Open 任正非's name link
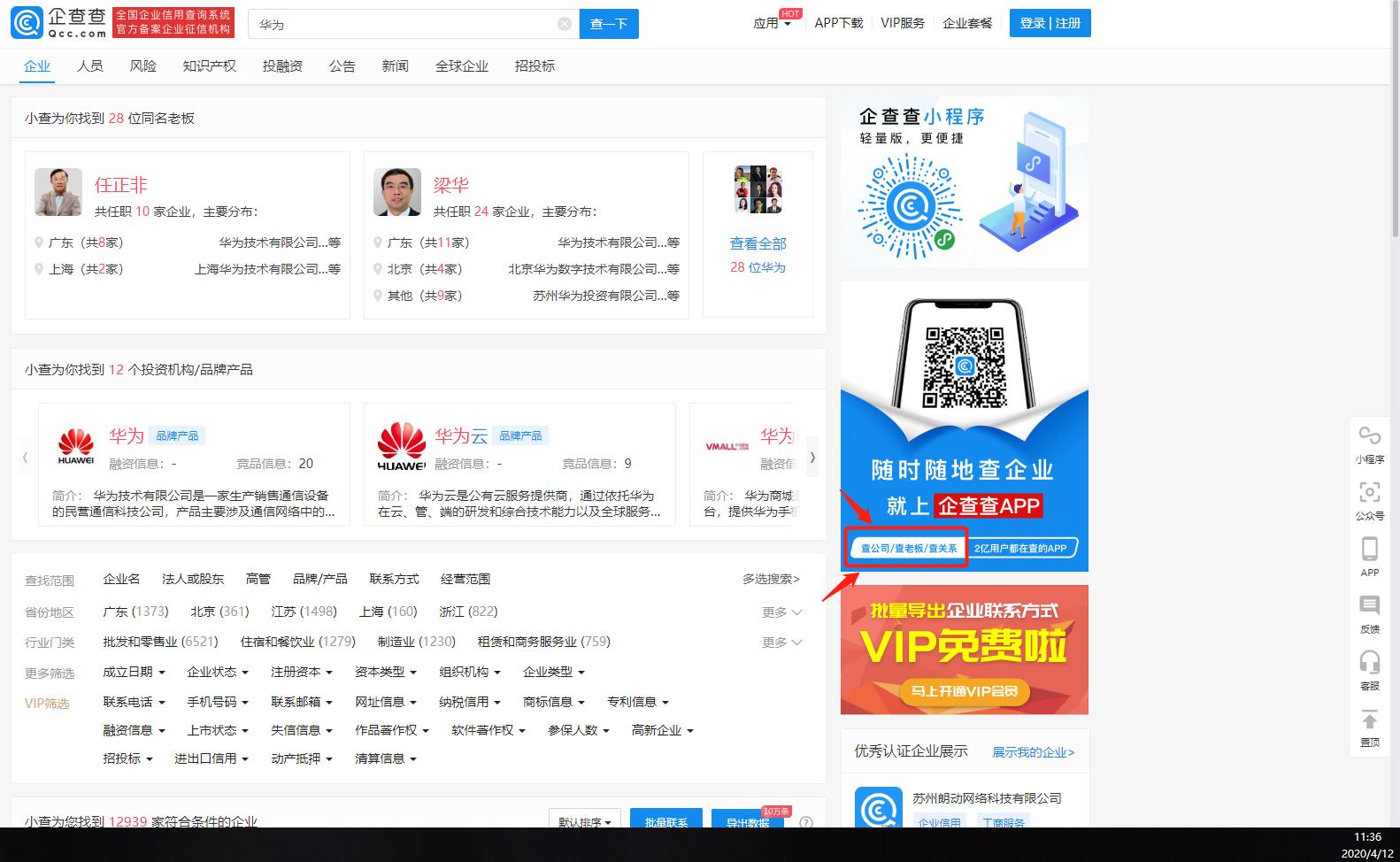Screen dimensions: 1400x862 121,185
